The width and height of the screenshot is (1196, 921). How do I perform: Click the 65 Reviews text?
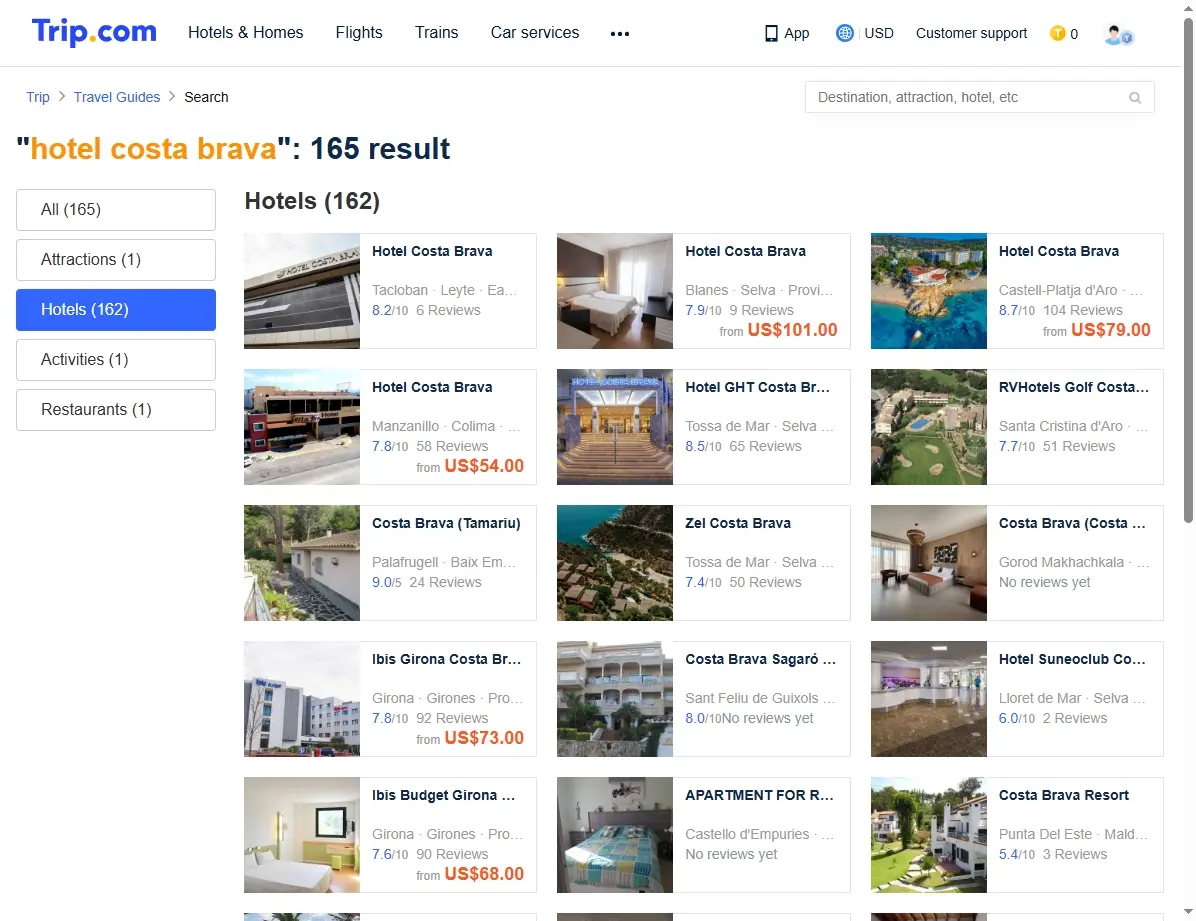(x=765, y=446)
